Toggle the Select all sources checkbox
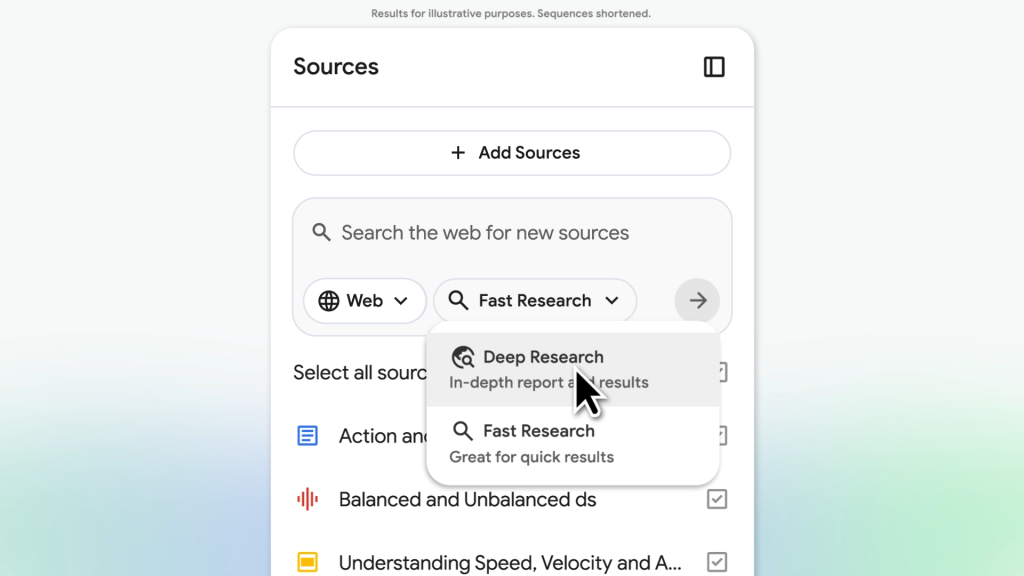The image size is (1024, 576). [720, 372]
